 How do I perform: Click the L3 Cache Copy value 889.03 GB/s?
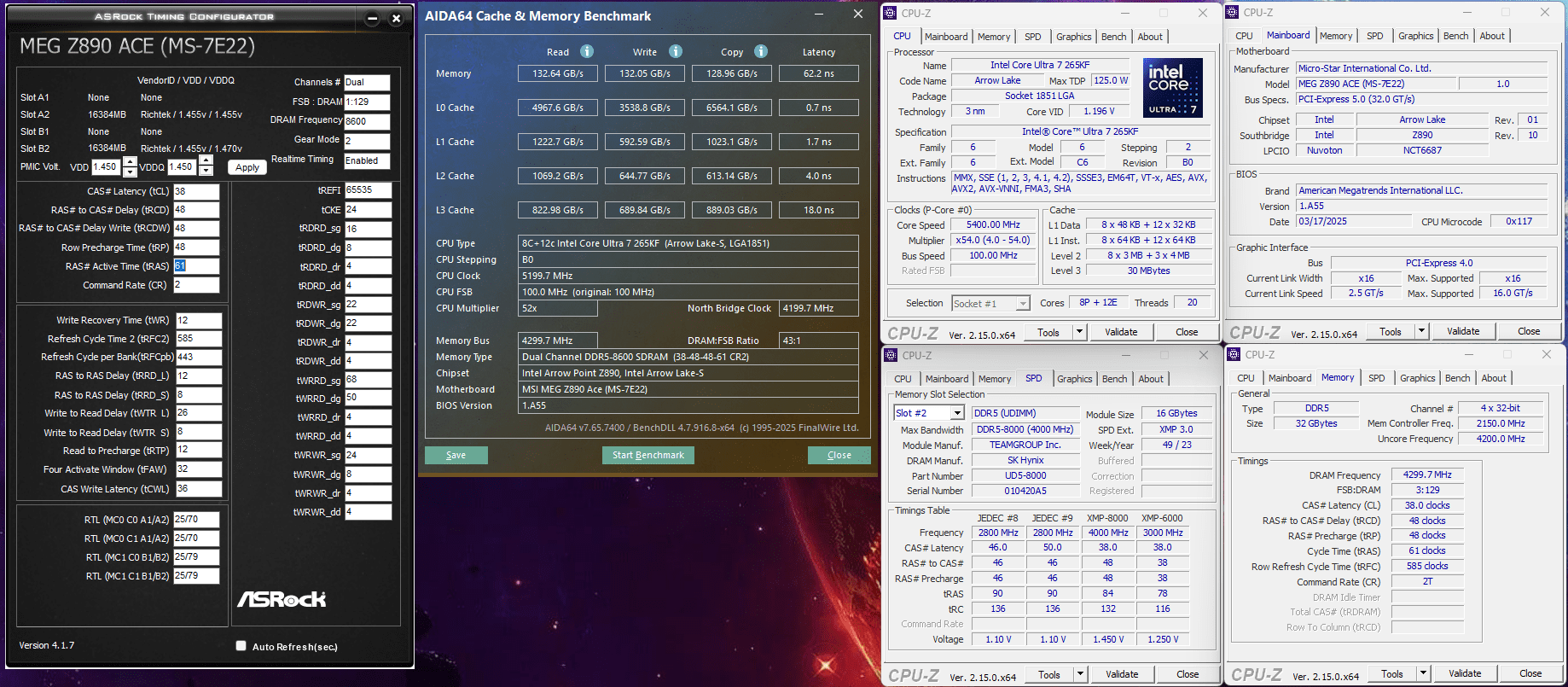pos(732,210)
